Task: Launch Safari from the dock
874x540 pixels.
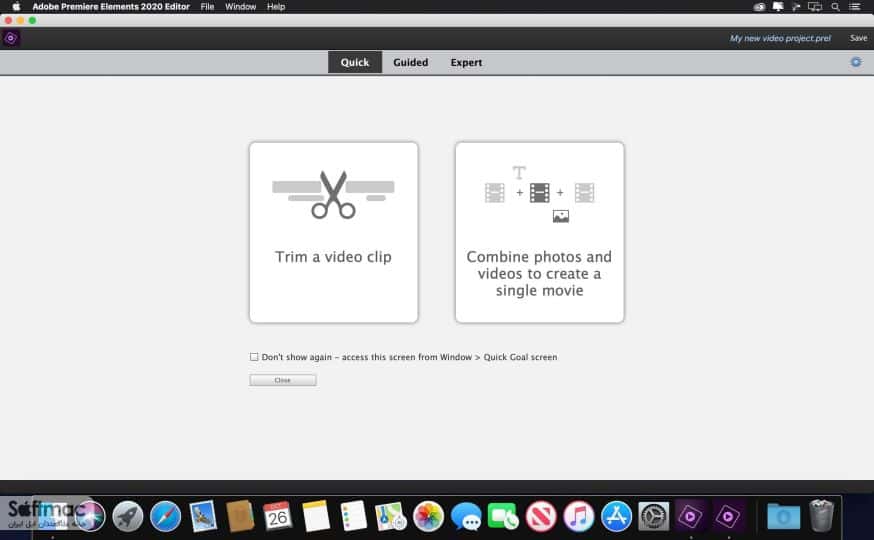Action: pyautogui.click(x=166, y=516)
